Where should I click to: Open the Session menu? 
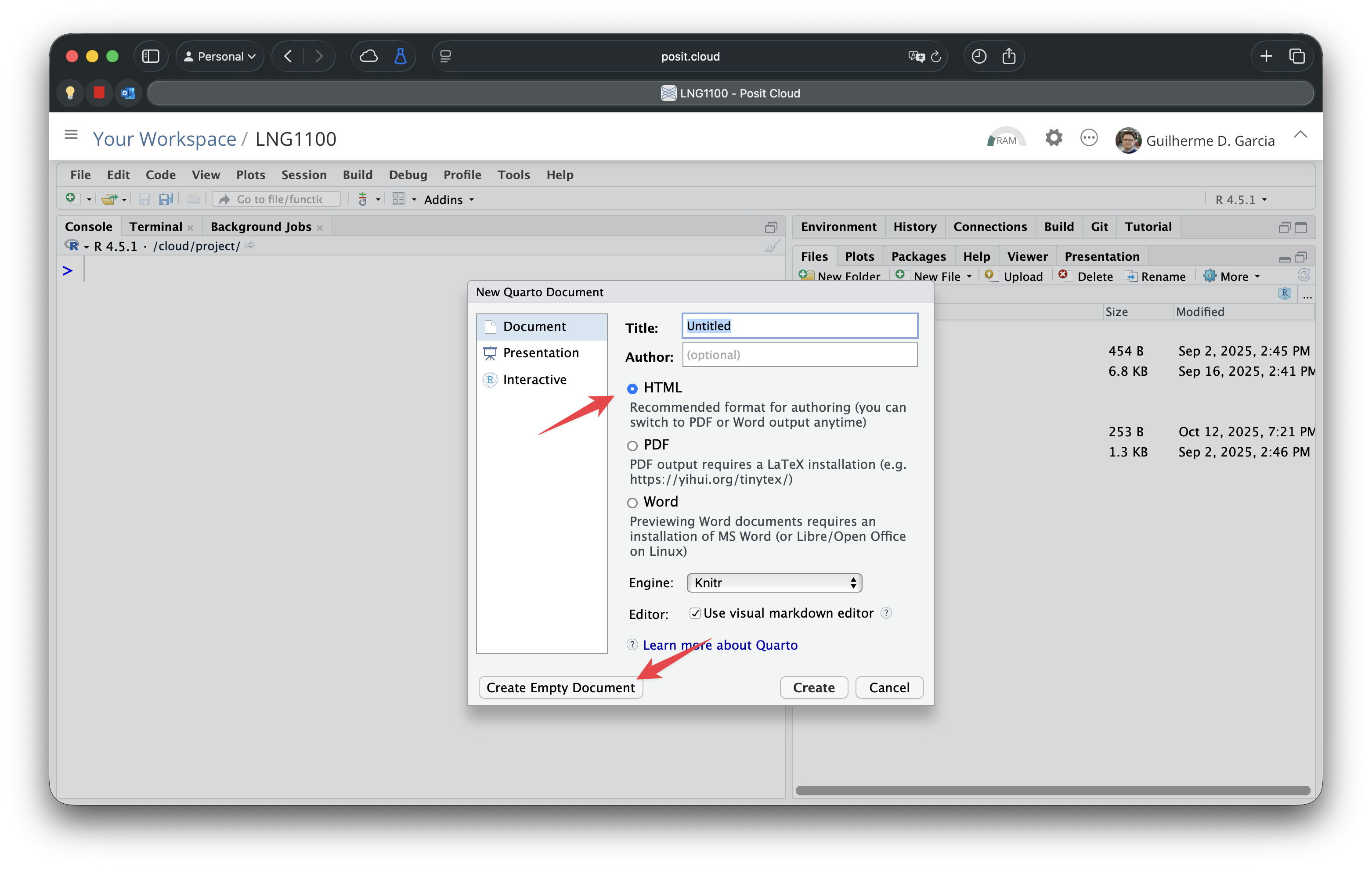click(x=303, y=175)
